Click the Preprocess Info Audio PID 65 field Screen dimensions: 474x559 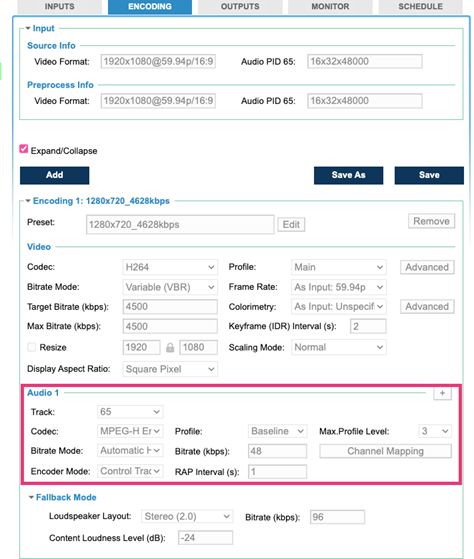(365, 101)
